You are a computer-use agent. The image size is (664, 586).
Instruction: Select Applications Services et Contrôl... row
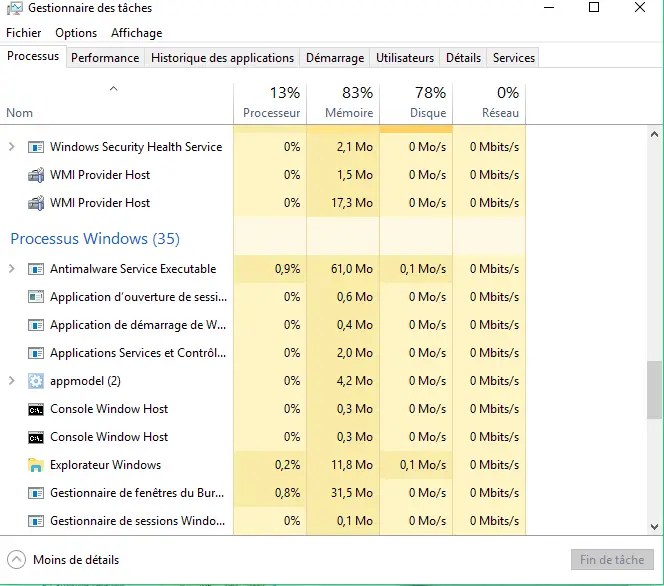pyautogui.click(x=263, y=353)
